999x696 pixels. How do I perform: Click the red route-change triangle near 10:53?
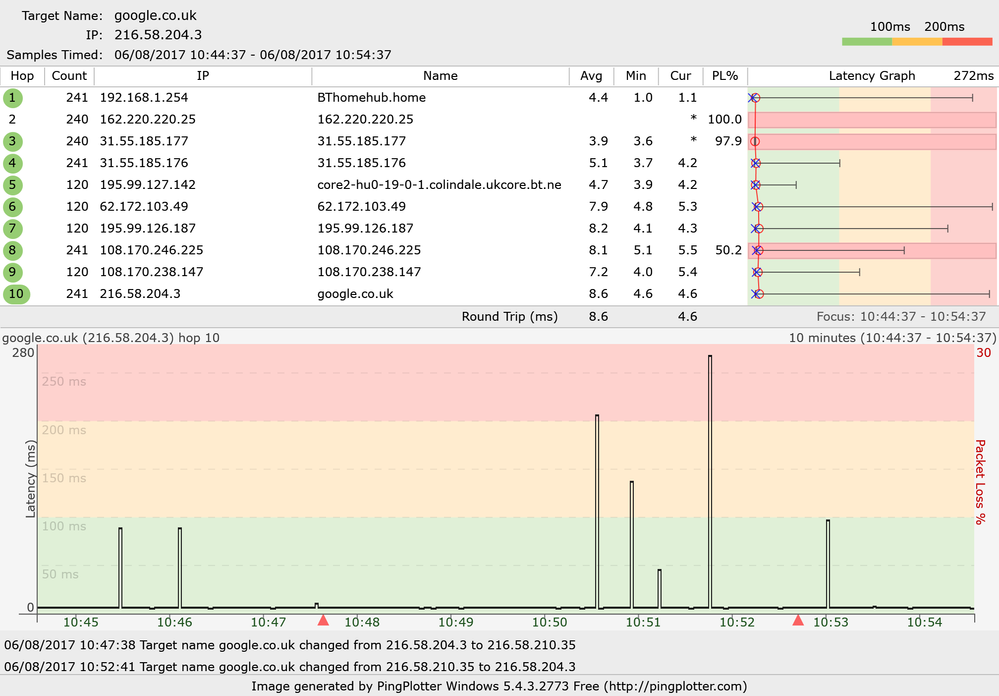pos(798,620)
